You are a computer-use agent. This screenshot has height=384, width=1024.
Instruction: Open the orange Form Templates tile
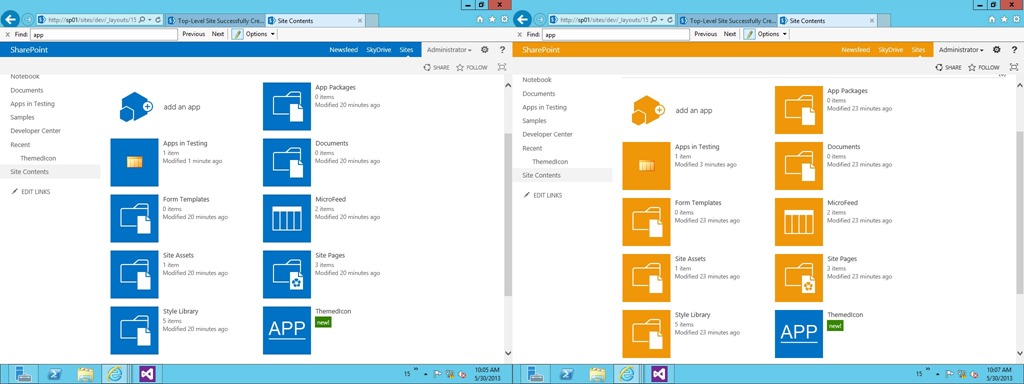(x=647, y=222)
